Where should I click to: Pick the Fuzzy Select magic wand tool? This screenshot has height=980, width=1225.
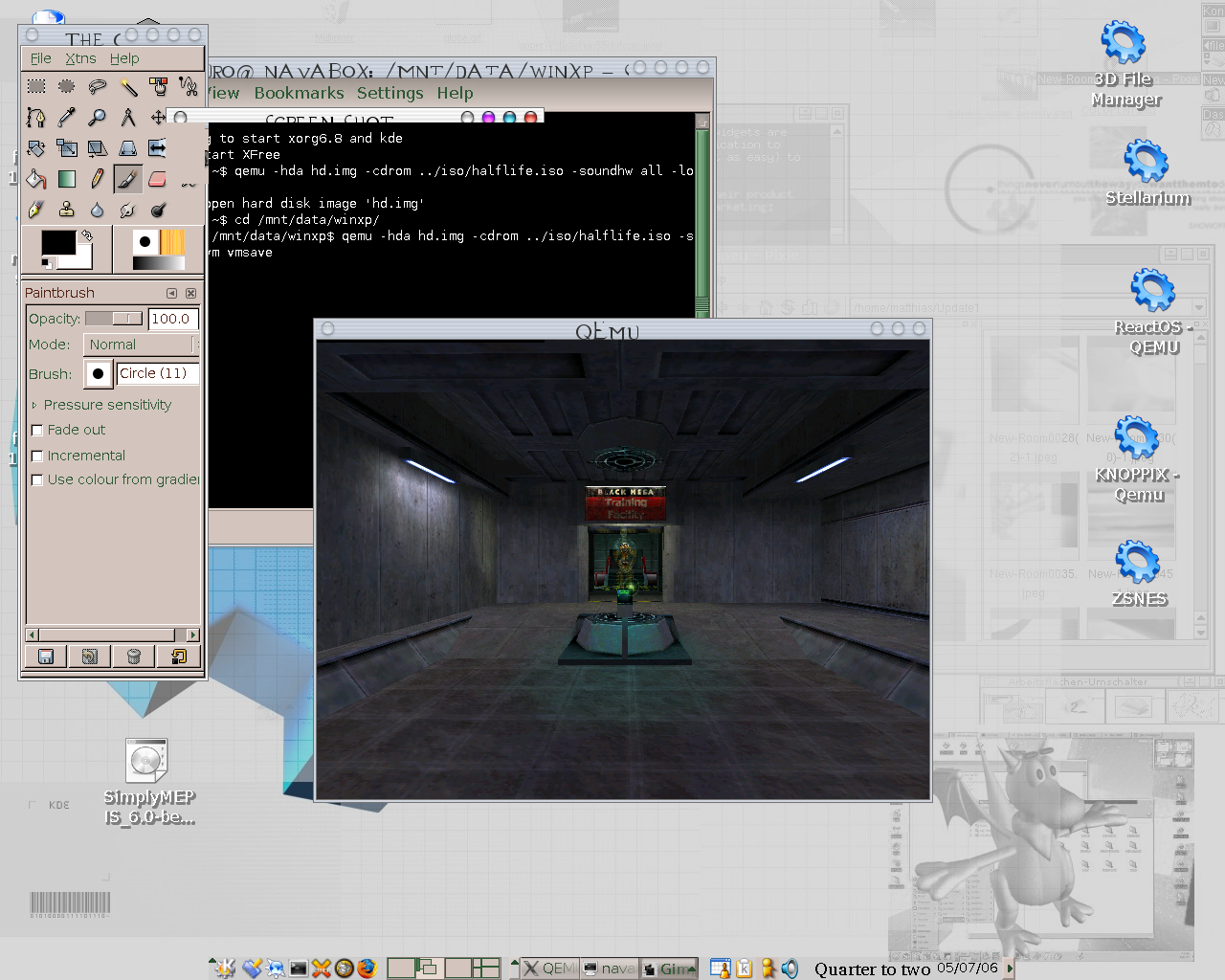128,87
